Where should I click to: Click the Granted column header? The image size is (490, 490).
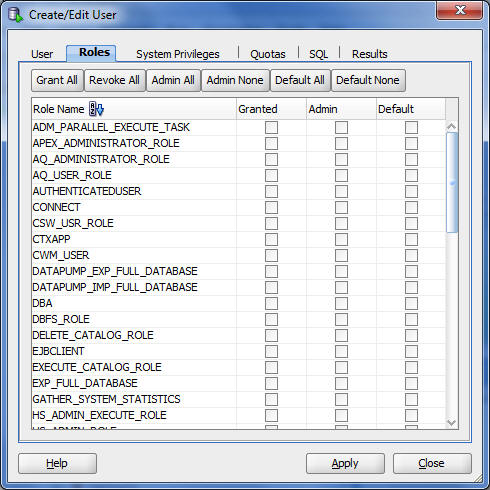tap(271, 109)
